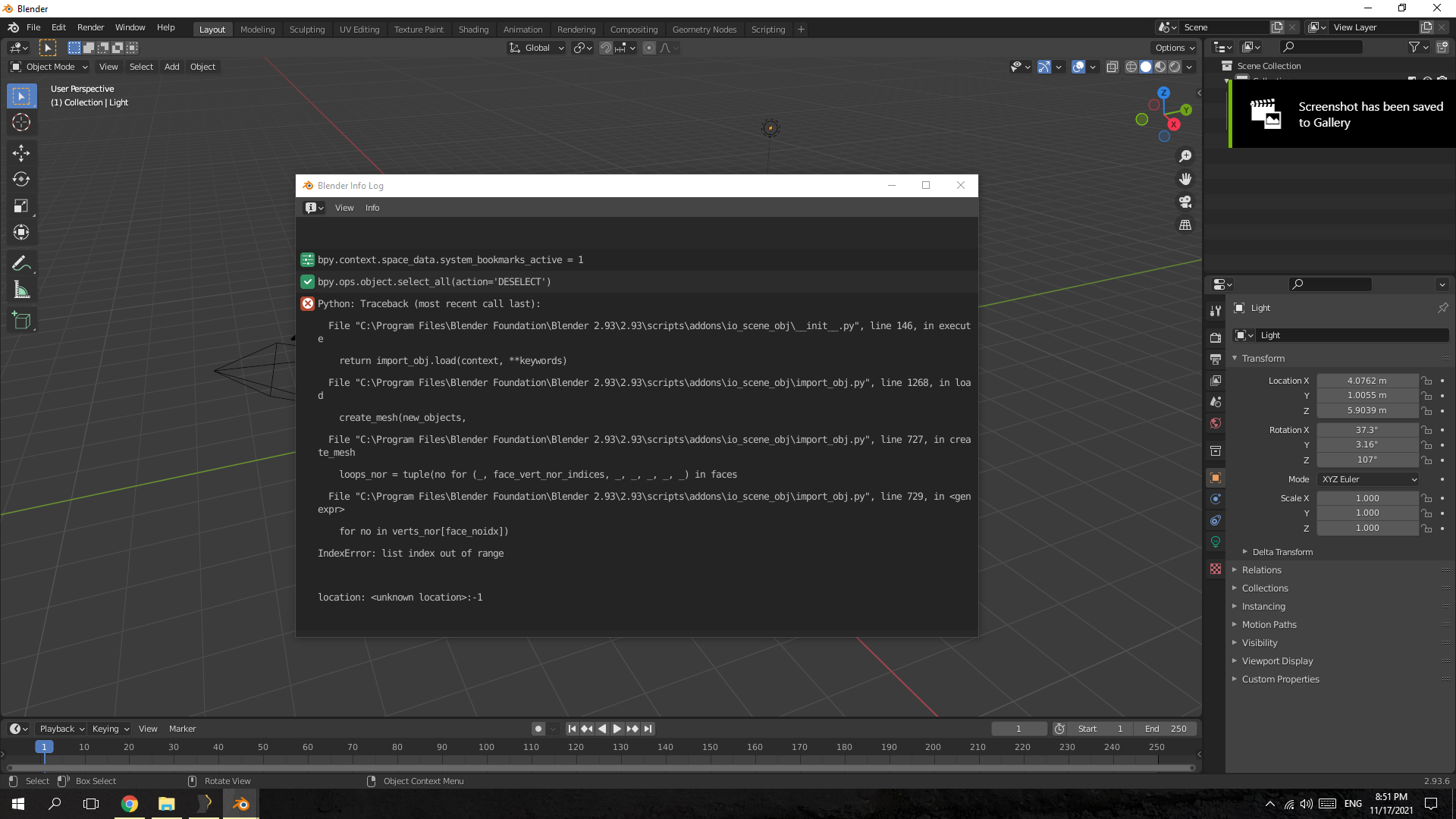Pin the properties editor context

1442,308
